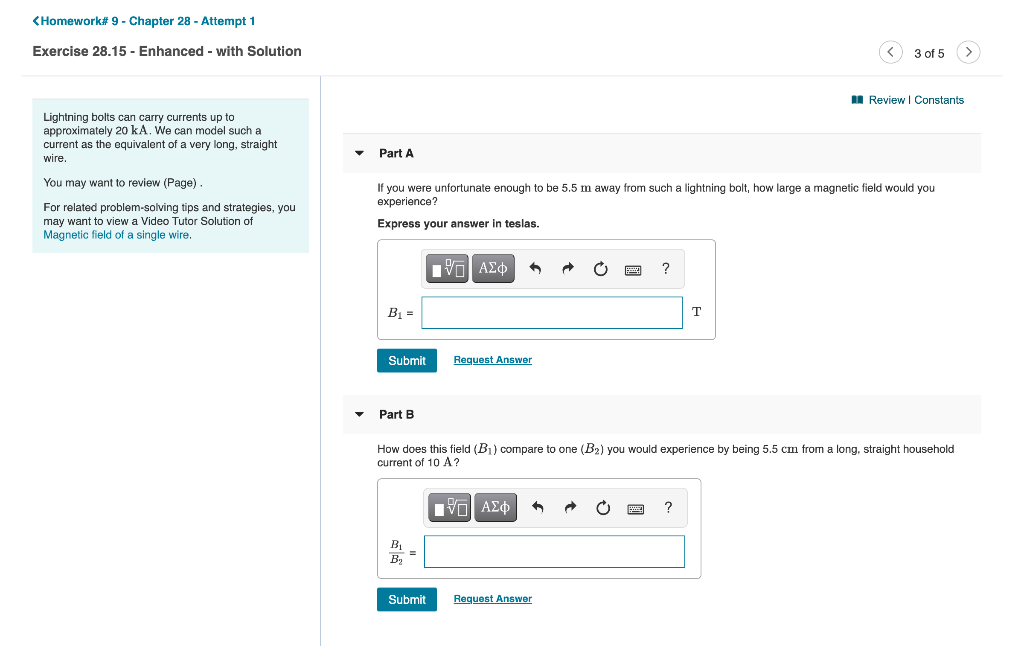
Task: Open Greek symbols palette ΑΣΦ in Part B
Action: [496, 507]
